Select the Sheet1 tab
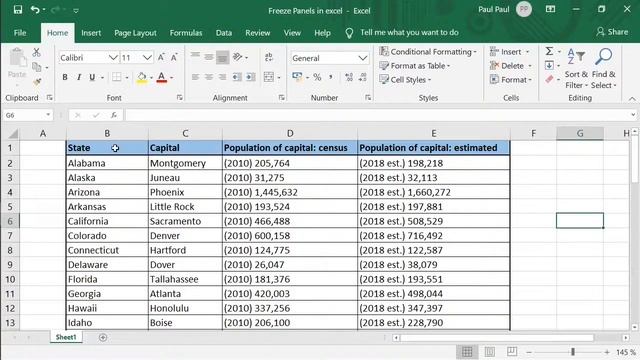Image resolution: width=640 pixels, height=360 pixels. tap(66, 337)
